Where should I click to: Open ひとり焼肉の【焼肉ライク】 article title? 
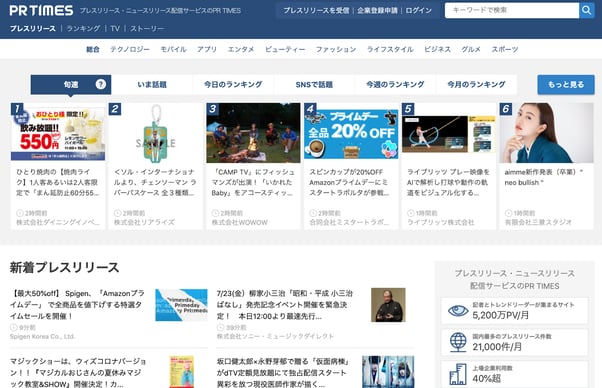(58, 182)
